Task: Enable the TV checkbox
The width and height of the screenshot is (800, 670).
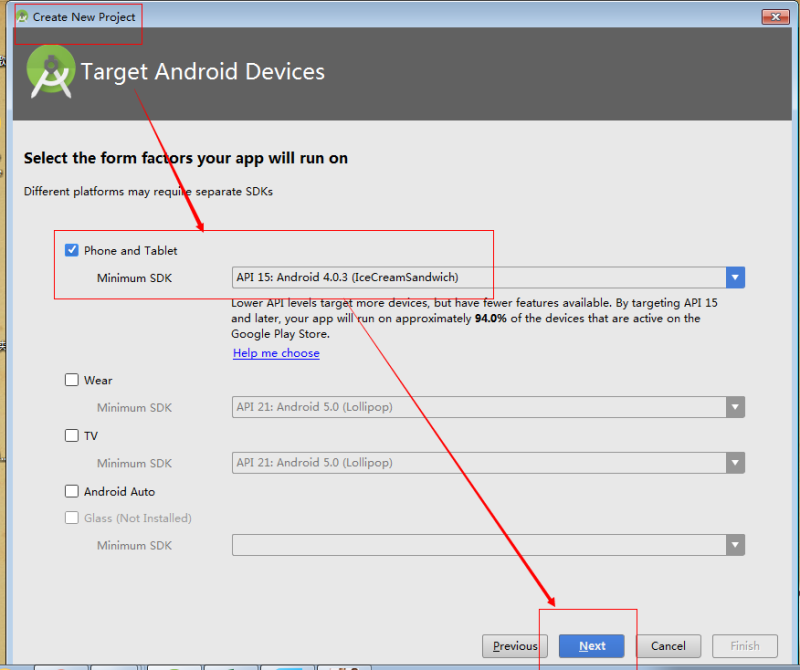Action: point(71,435)
